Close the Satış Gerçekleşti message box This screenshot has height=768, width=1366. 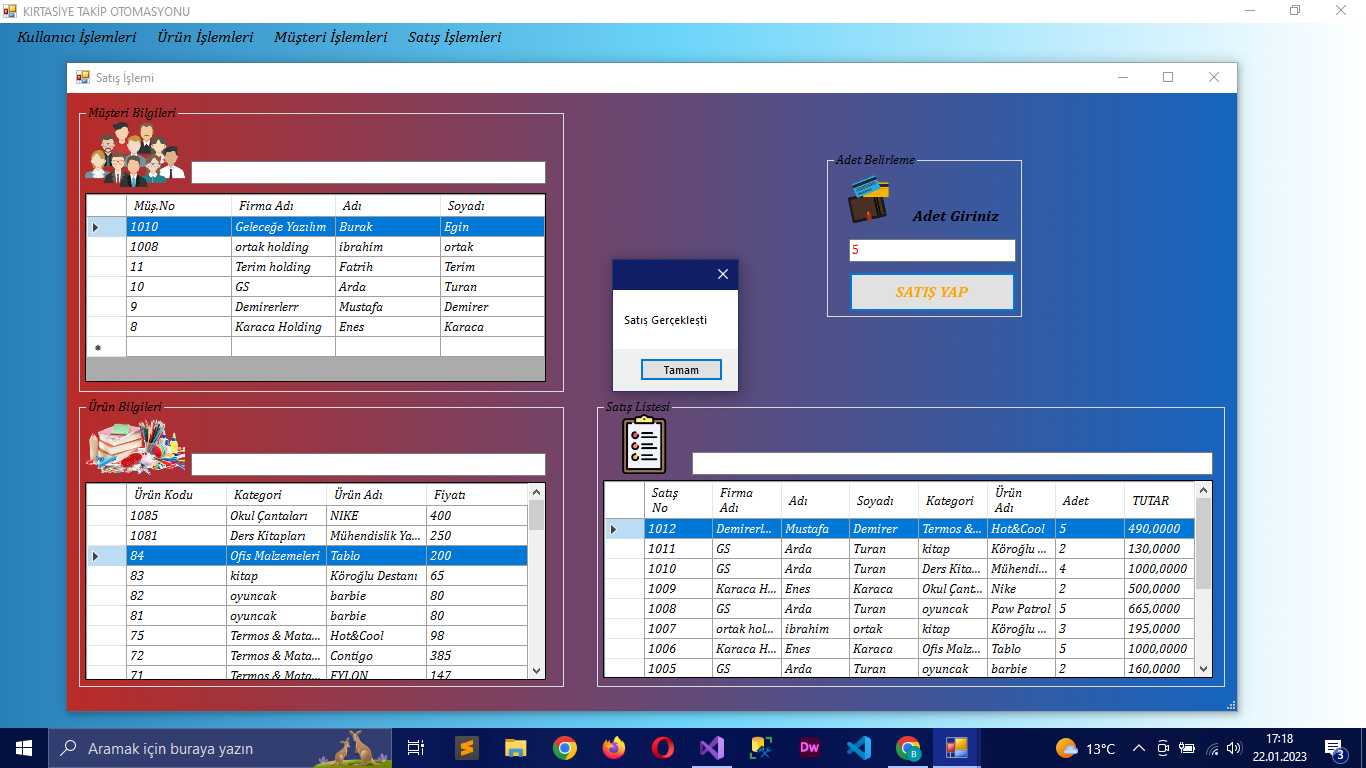(723, 274)
